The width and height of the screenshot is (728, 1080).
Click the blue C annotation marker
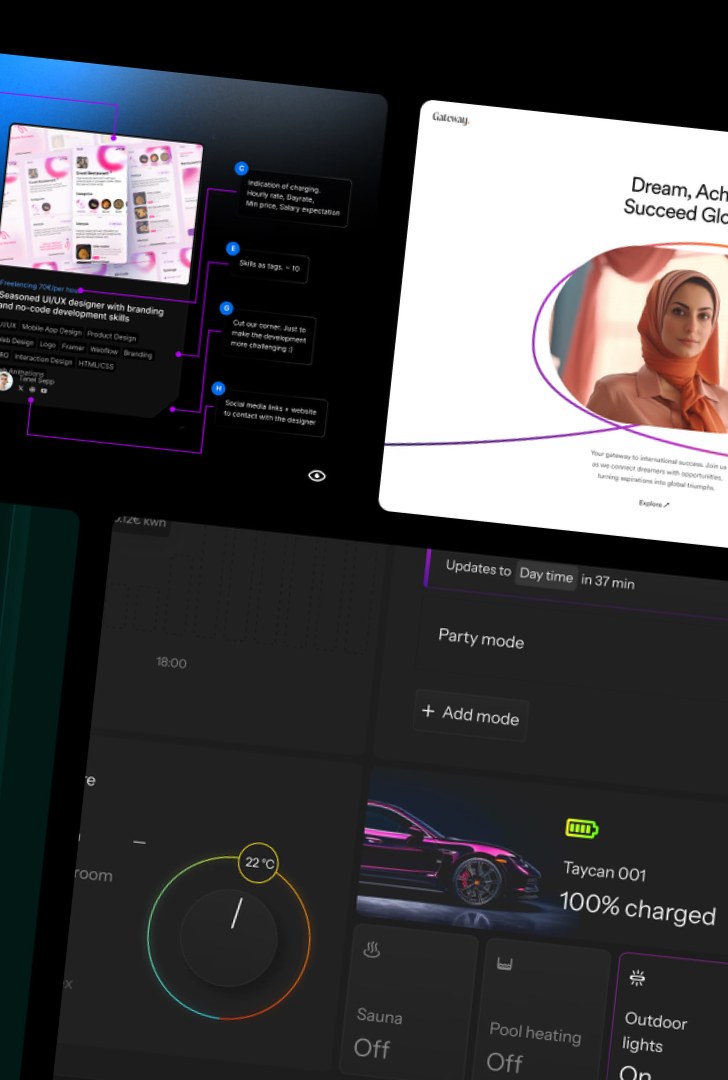[241, 169]
